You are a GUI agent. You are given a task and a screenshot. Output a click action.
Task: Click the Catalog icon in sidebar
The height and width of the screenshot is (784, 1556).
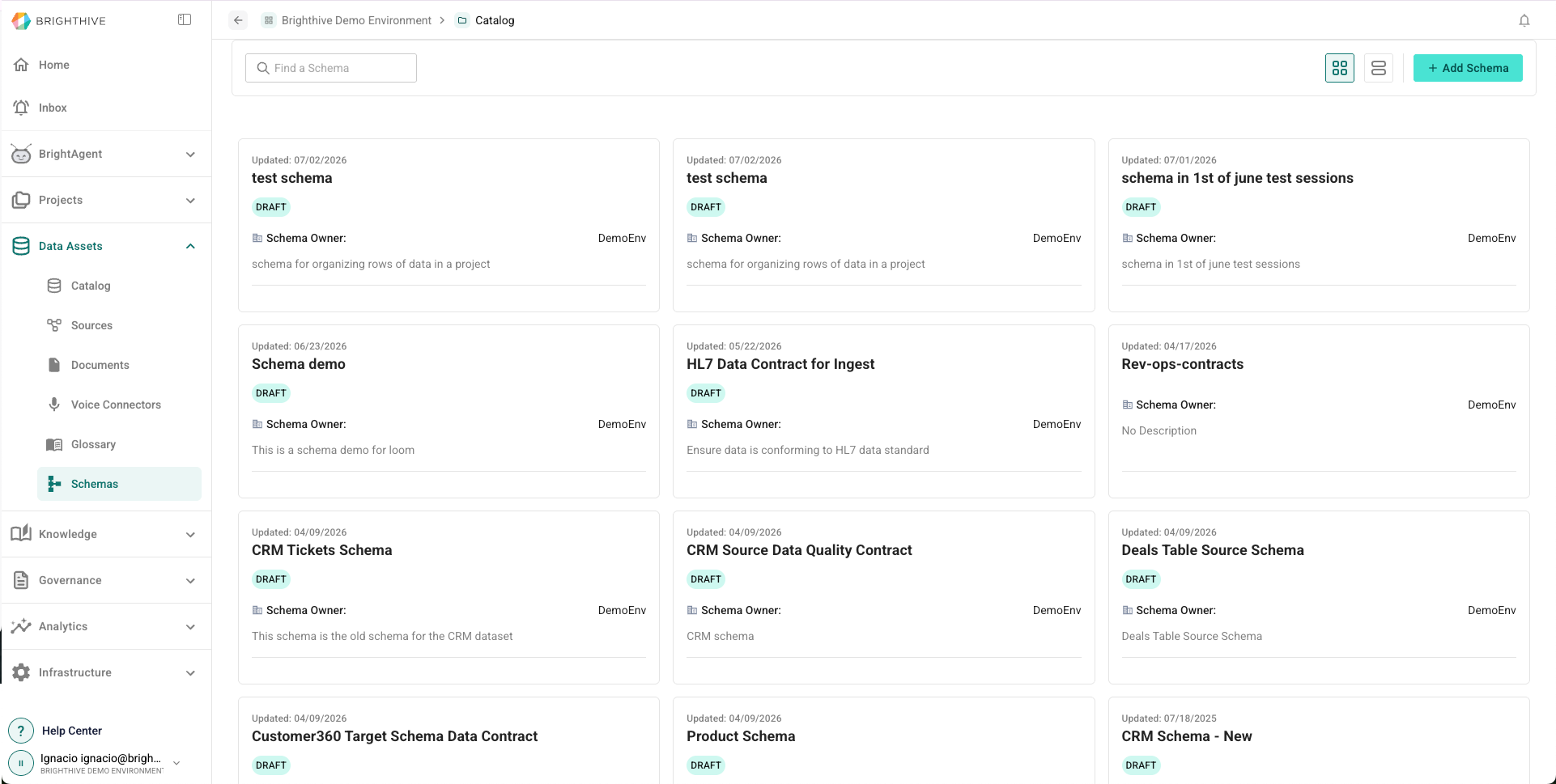click(x=54, y=286)
